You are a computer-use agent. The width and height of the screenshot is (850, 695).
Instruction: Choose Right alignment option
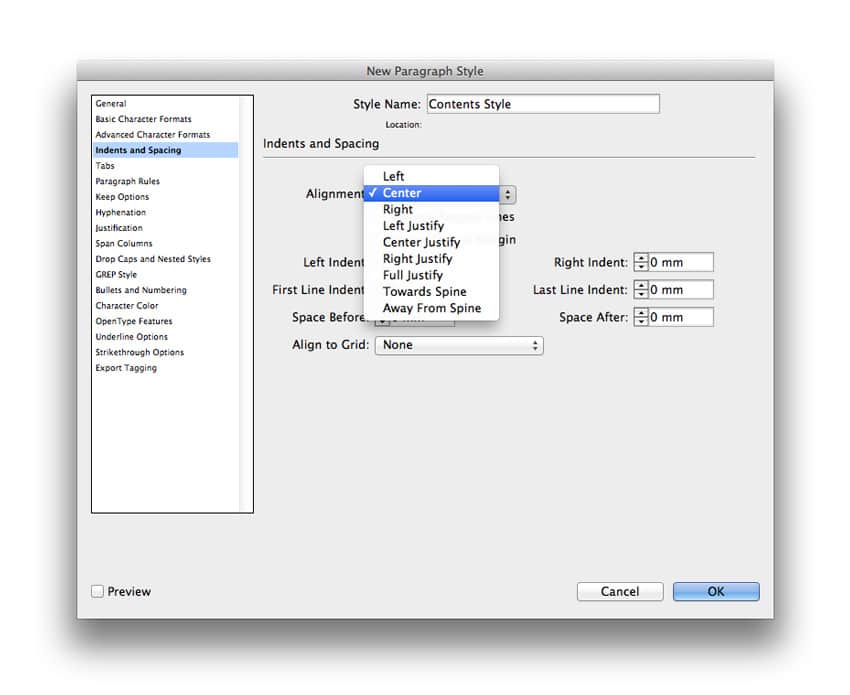click(x=431, y=209)
